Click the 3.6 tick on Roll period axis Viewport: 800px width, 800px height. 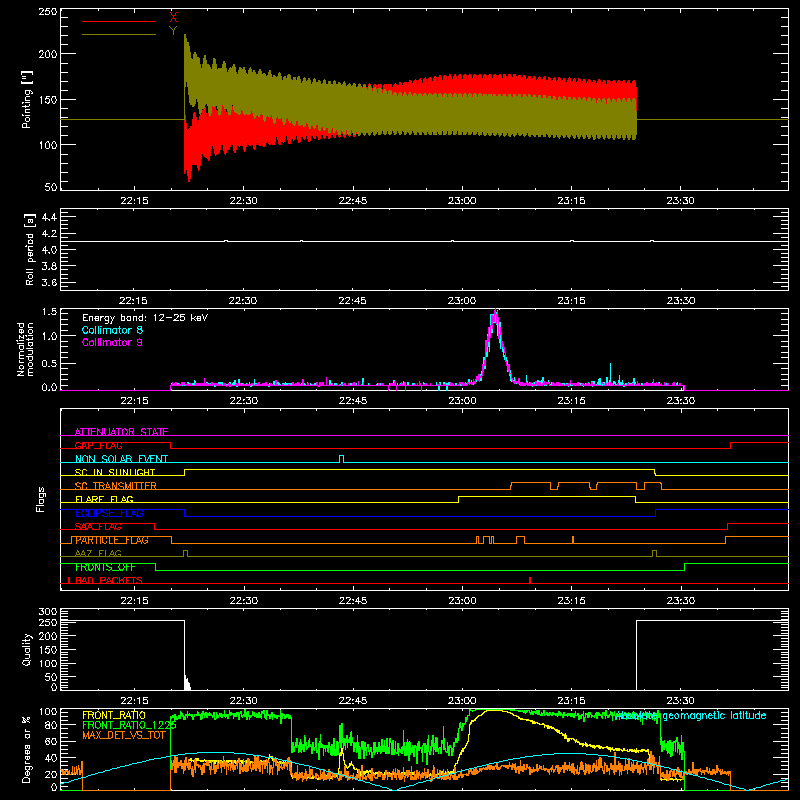[48, 282]
